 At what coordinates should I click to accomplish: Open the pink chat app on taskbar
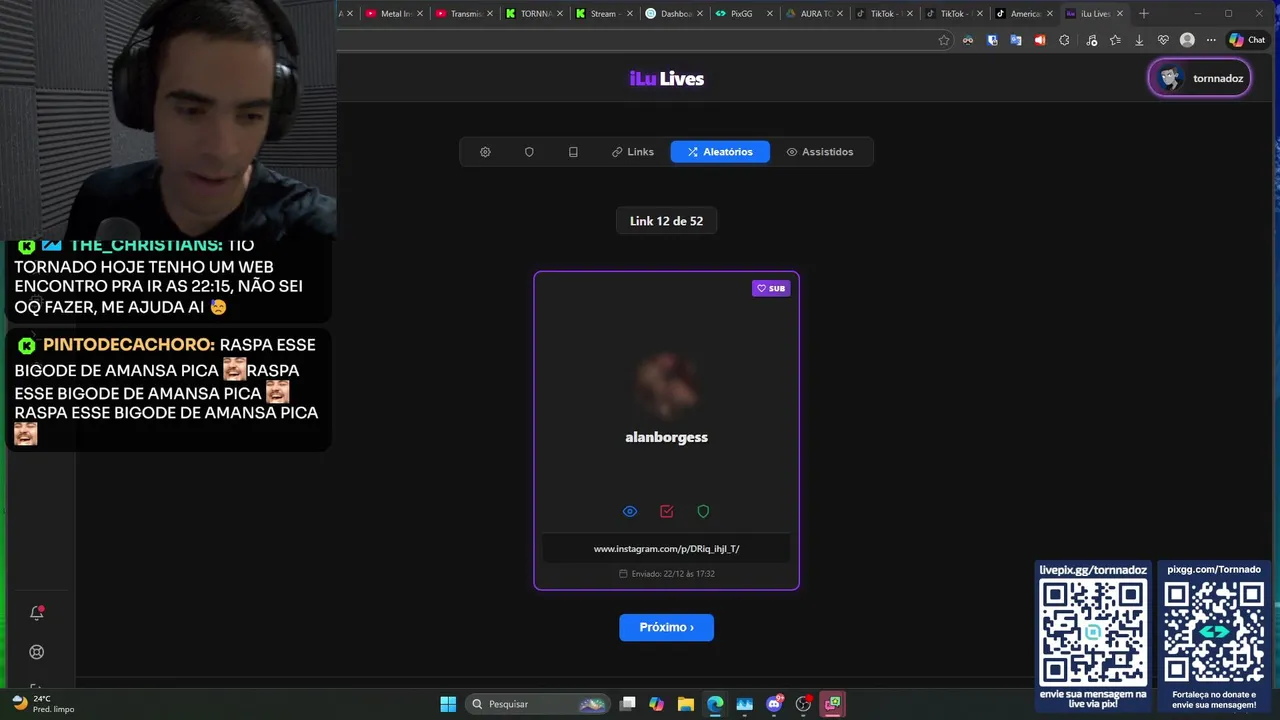pyautogui.click(x=832, y=704)
